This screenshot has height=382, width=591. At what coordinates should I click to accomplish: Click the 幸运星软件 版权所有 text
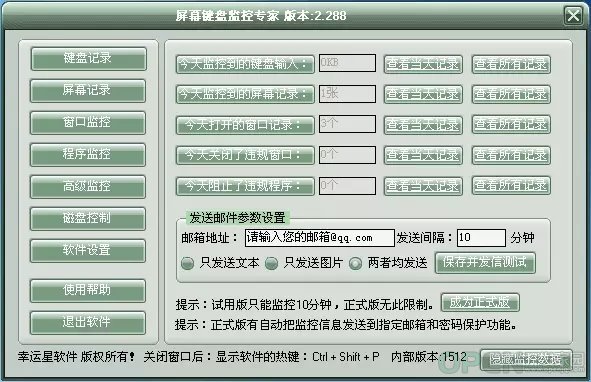pyautogui.click(x=77, y=357)
